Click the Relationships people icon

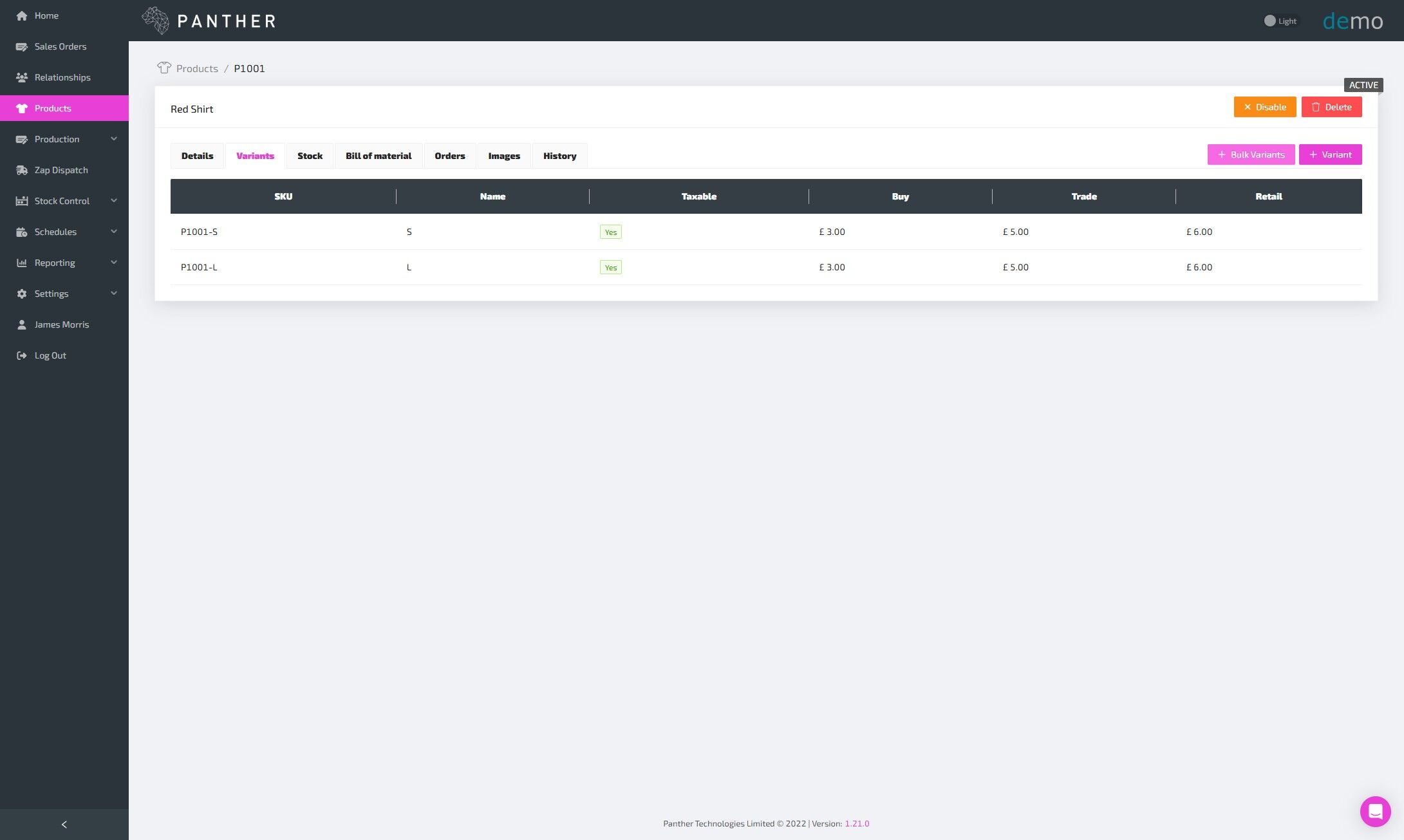pyautogui.click(x=22, y=77)
